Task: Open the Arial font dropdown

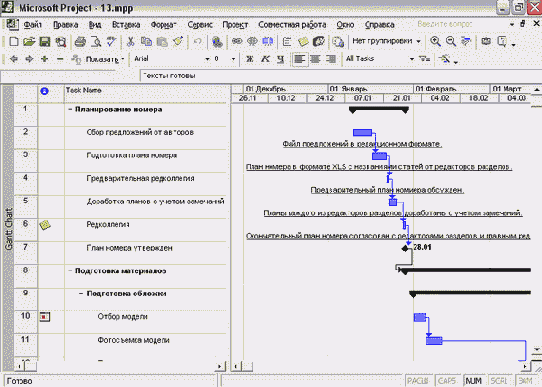Action: click(207, 59)
